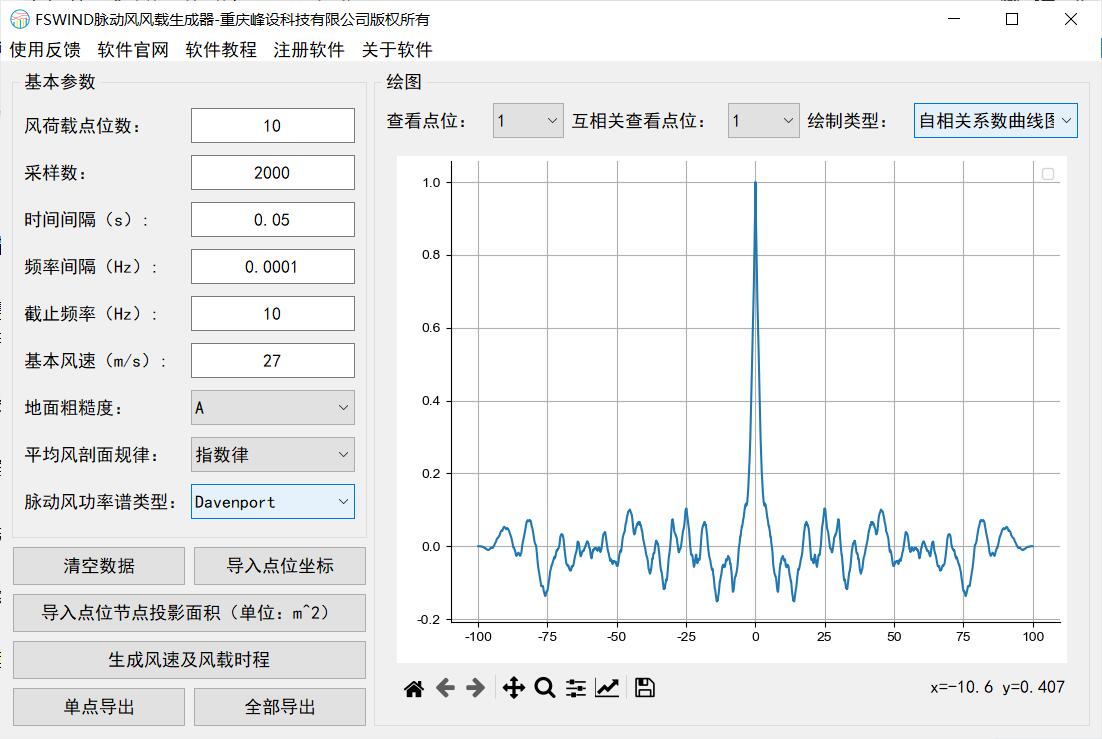Viewport: 1102px width, 739px height.
Task: Activate the zoom-to-rectangle magnifier tool
Action: [545, 688]
